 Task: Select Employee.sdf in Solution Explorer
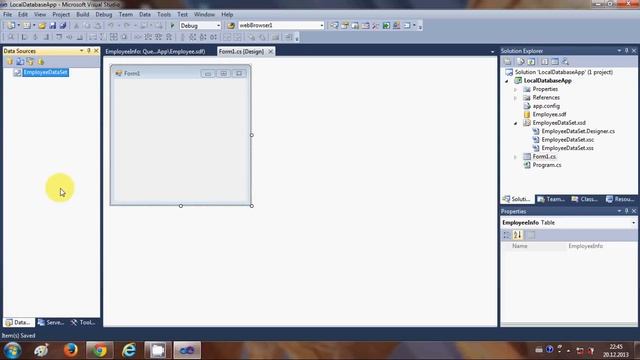pos(549,115)
